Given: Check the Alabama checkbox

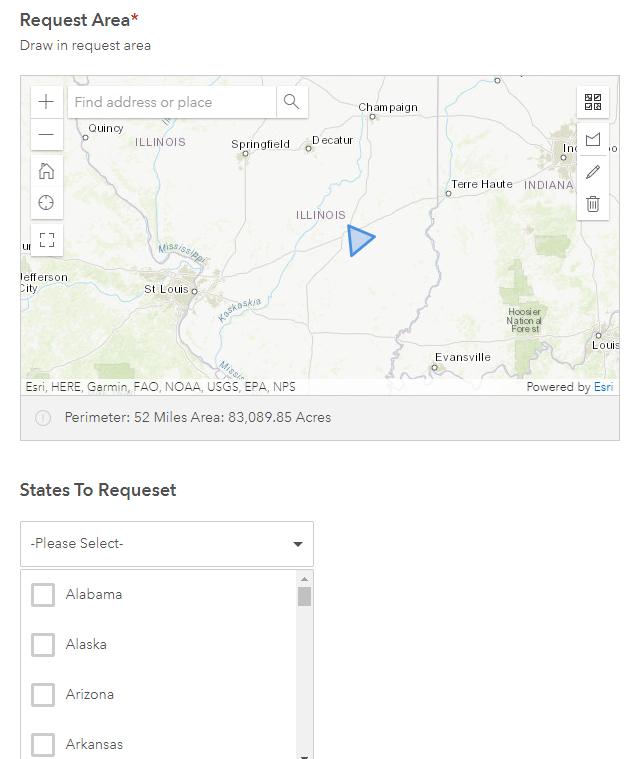Looking at the screenshot, I should coord(43,595).
